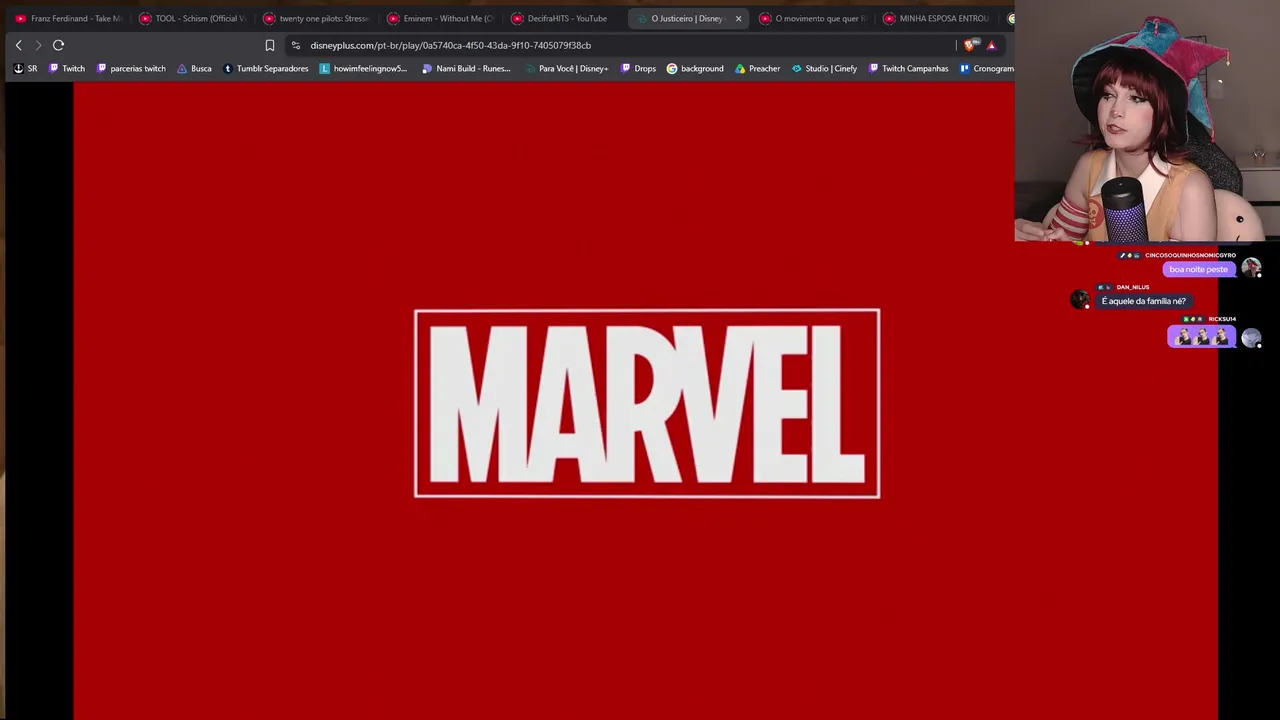1280x720 pixels.
Task: Open the Busca bookmark
Action: 194,69
